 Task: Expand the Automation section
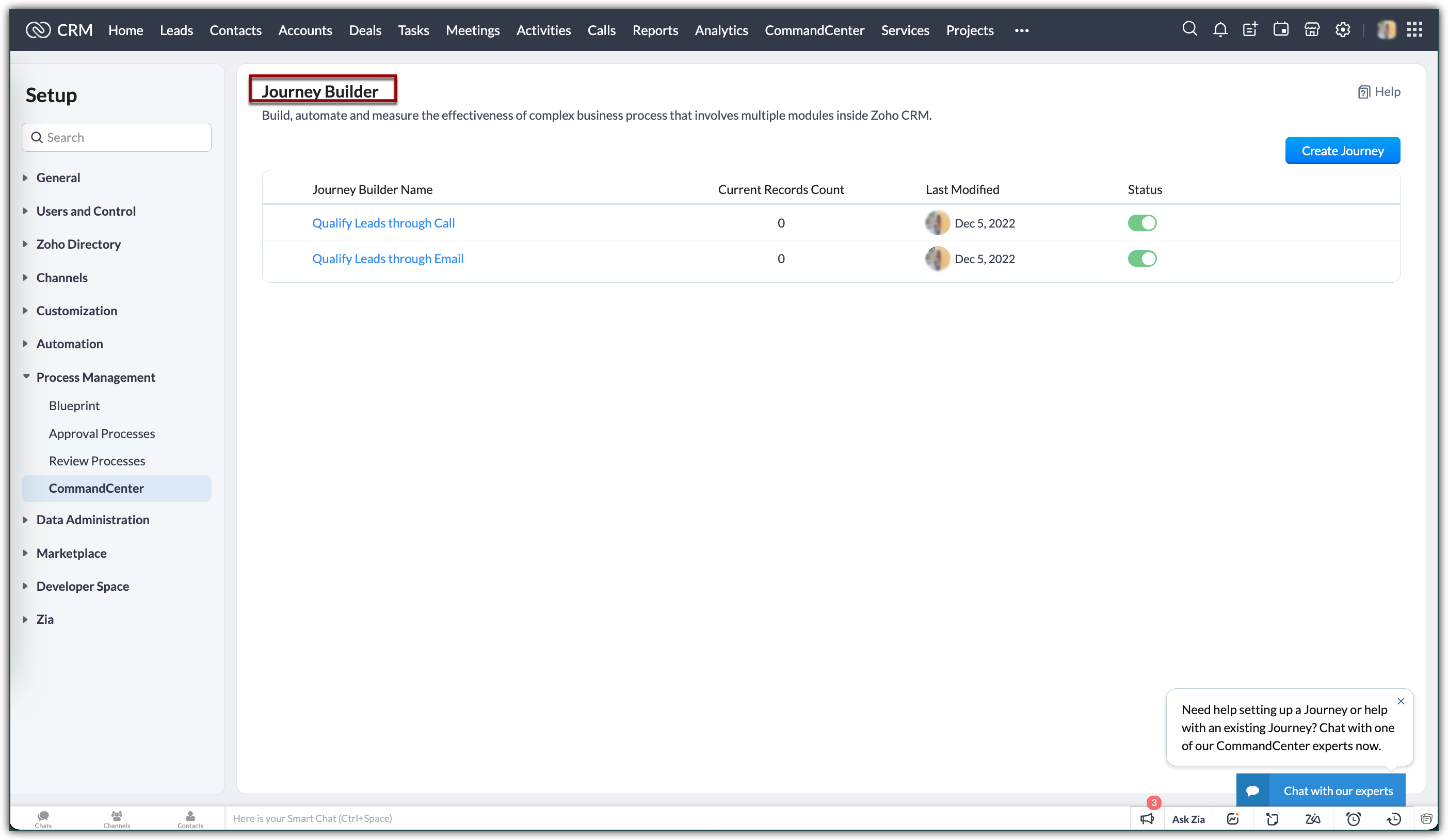(x=70, y=344)
